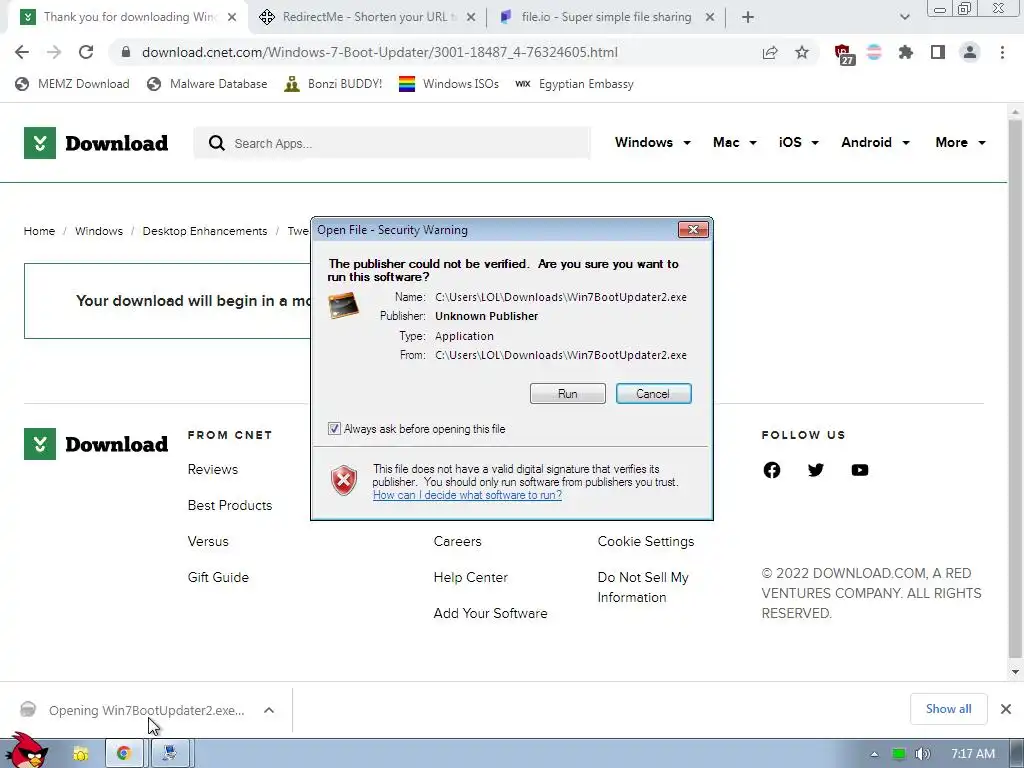Open the Win7BootUpdater2.exe download options chevron
The height and width of the screenshot is (768, 1024).
point(269,711)
